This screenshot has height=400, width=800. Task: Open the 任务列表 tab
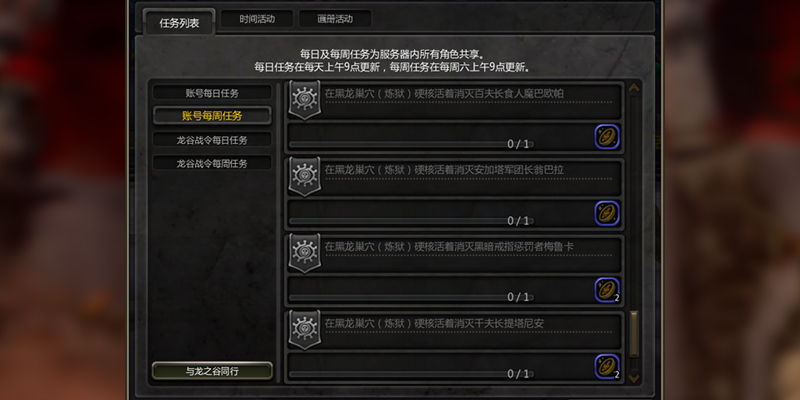pos(179,23)
